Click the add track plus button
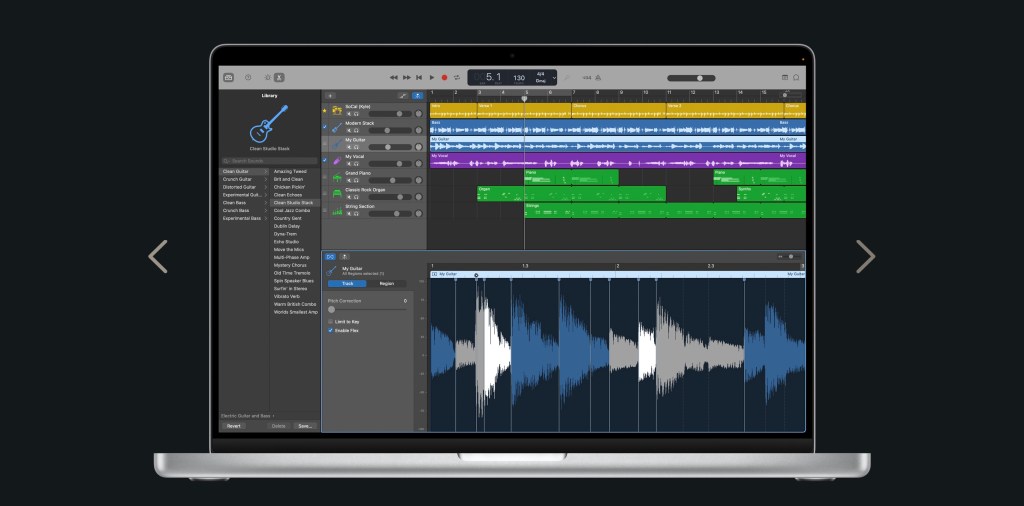 click(x=331, y=95)
